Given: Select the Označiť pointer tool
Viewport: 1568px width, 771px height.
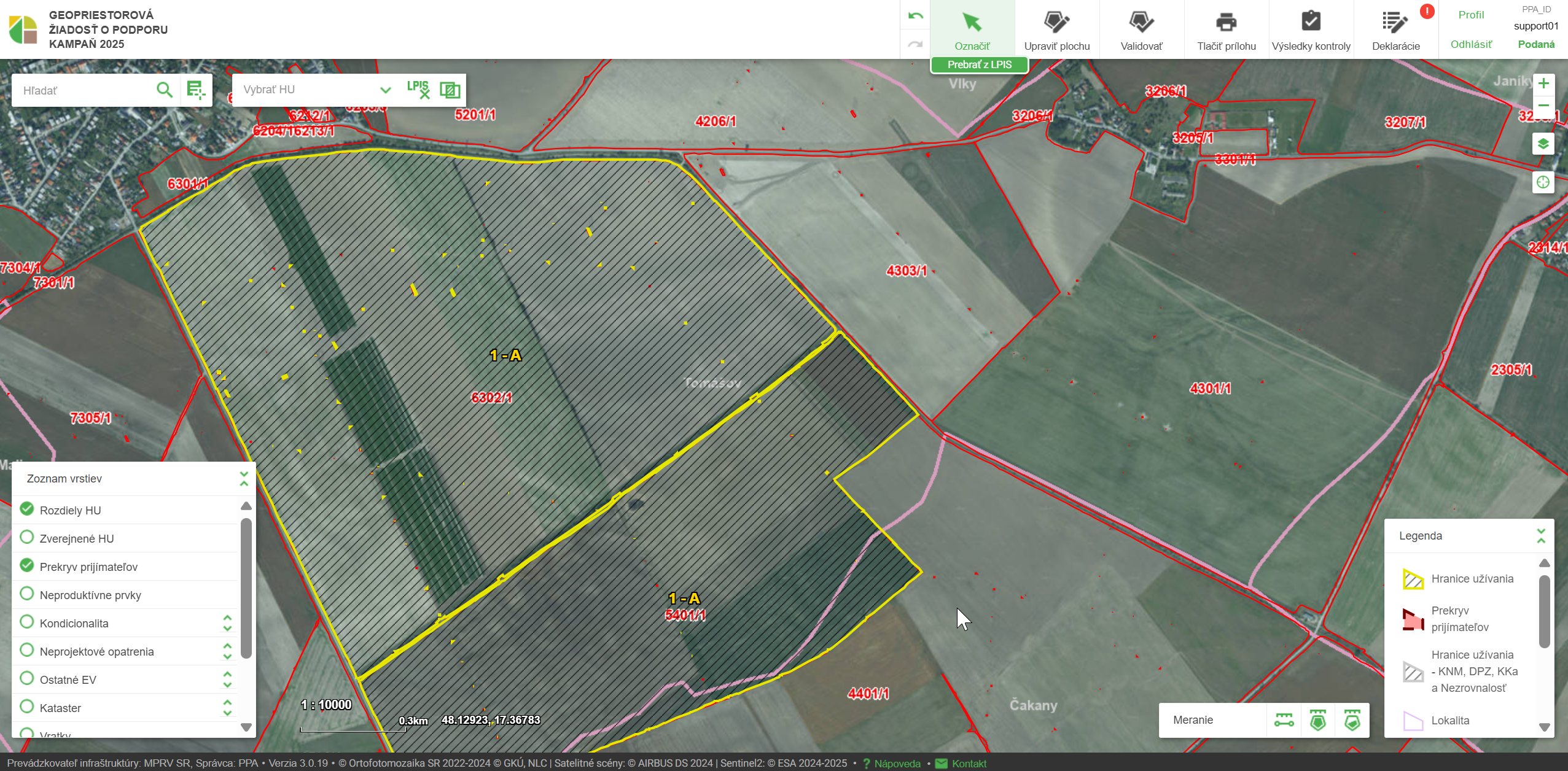Looking at the screenshot, I should (x=972, y=23).
